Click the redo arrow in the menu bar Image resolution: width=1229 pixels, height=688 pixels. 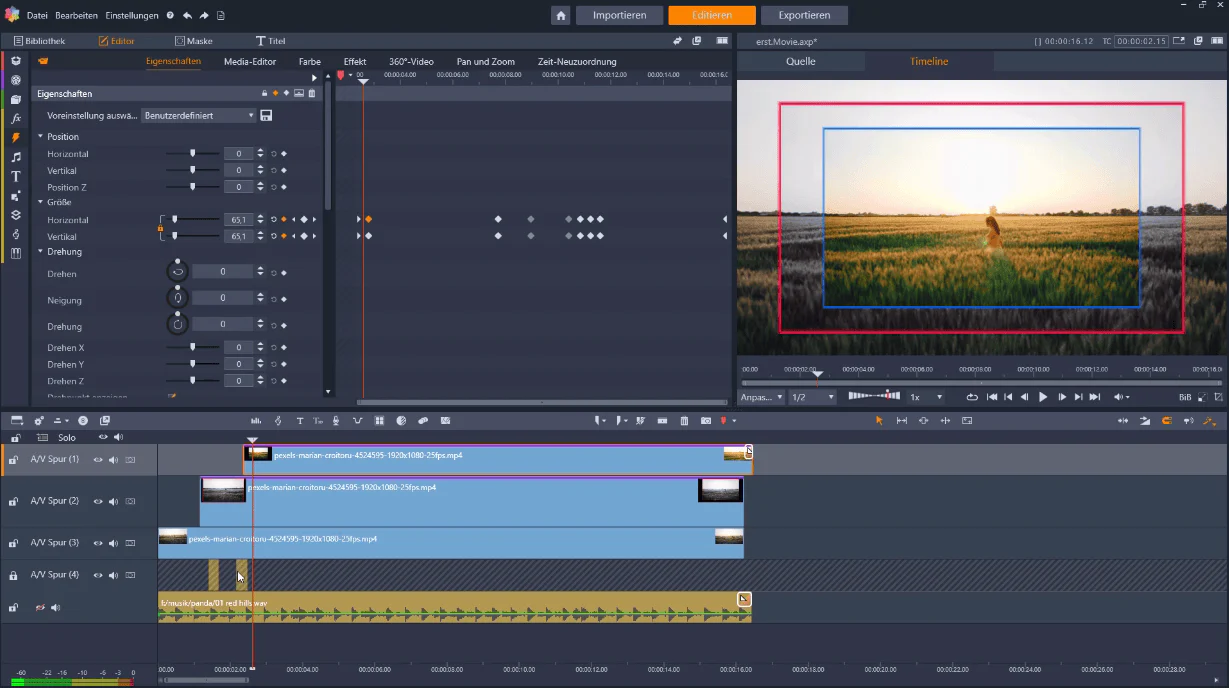(x=204, y=16)
